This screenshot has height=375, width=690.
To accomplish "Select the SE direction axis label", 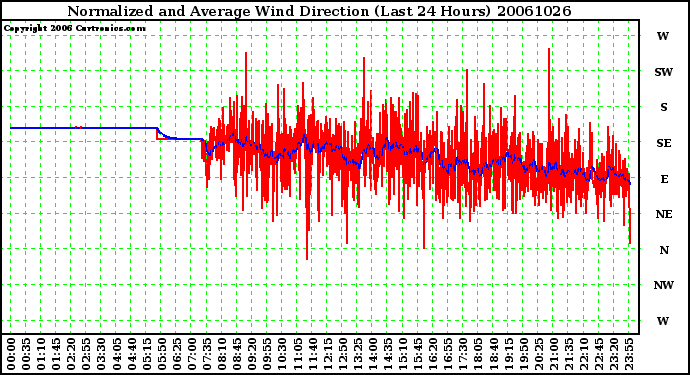I will [x=664, y=143].
